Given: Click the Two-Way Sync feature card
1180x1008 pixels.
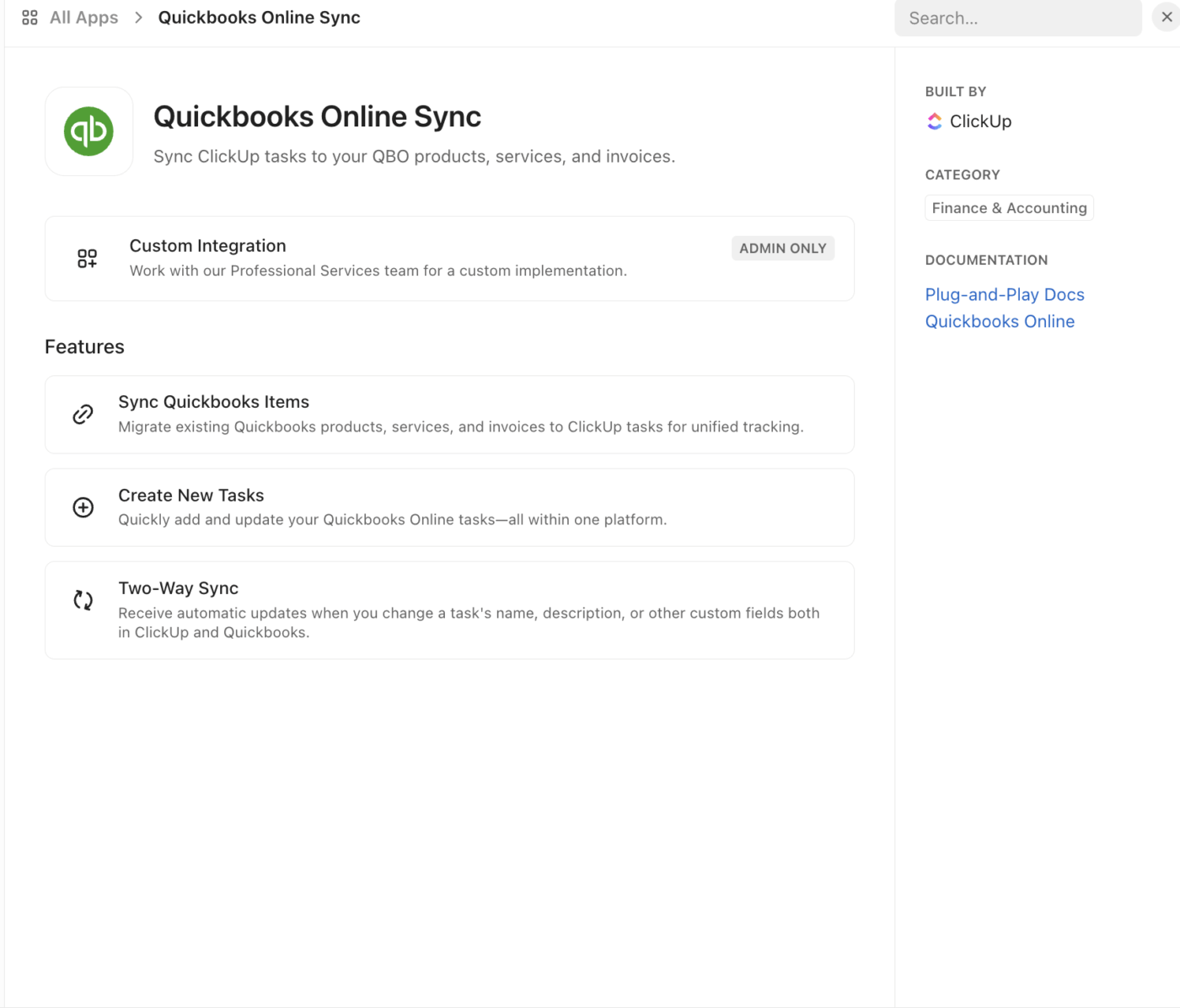Looking at the screenshot, I should pyautogui.click(x=449, y=609).
